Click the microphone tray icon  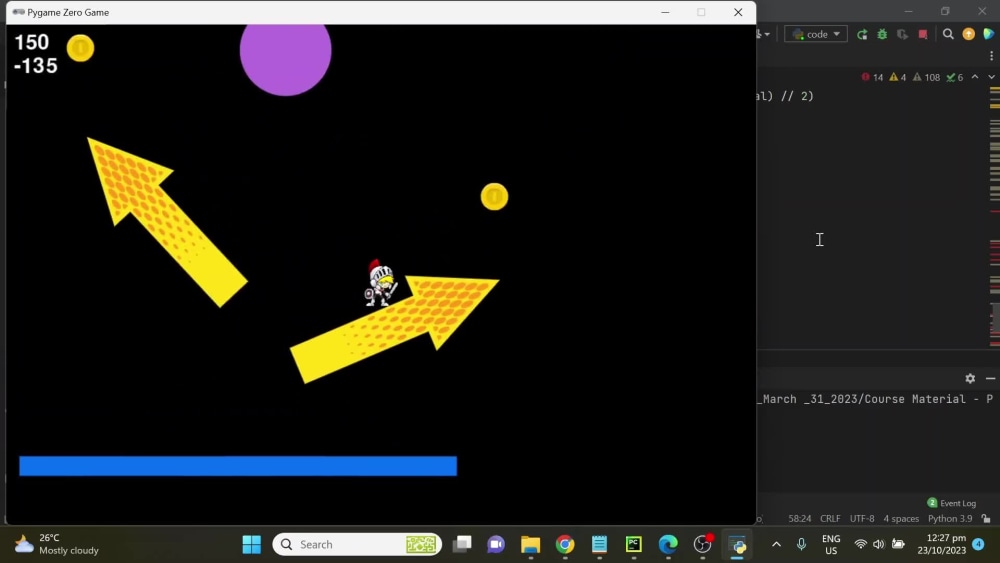coord(802,545)
